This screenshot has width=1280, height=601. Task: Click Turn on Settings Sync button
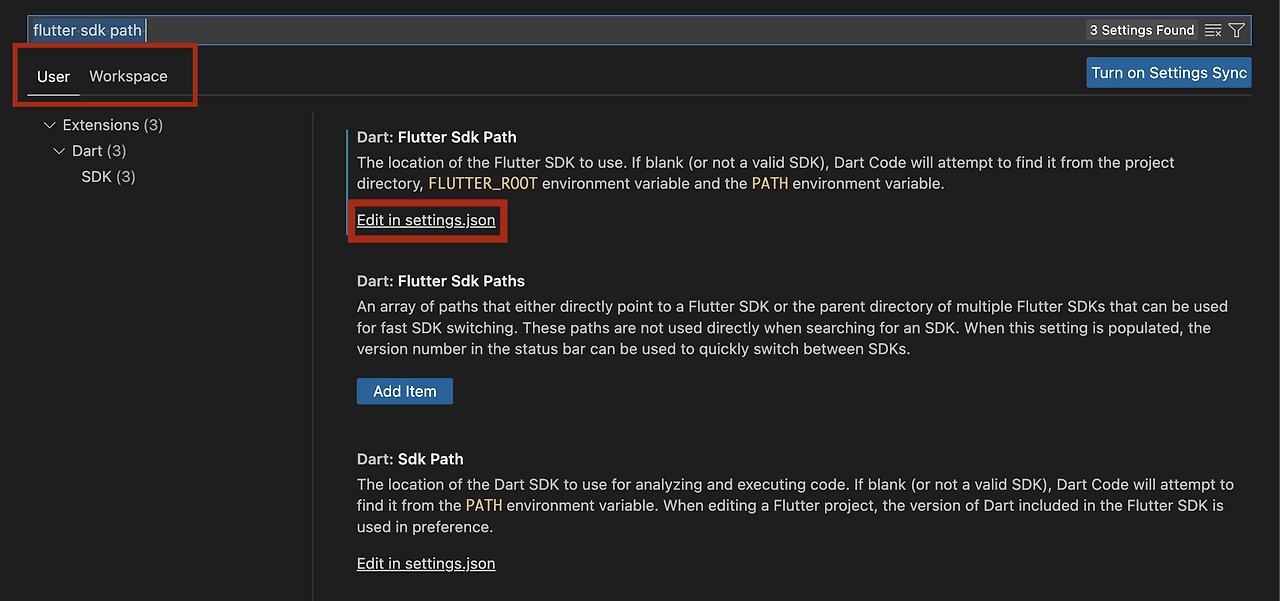coord(1169,72)
